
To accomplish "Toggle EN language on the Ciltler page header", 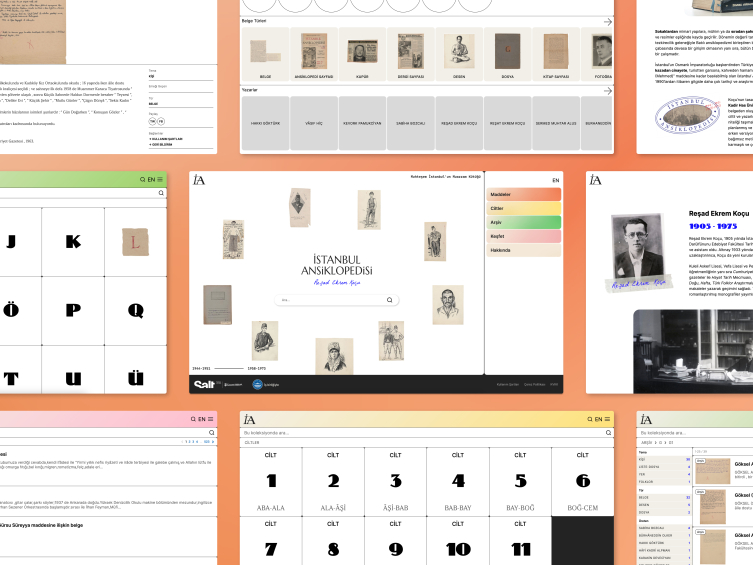I will point(598,420).
